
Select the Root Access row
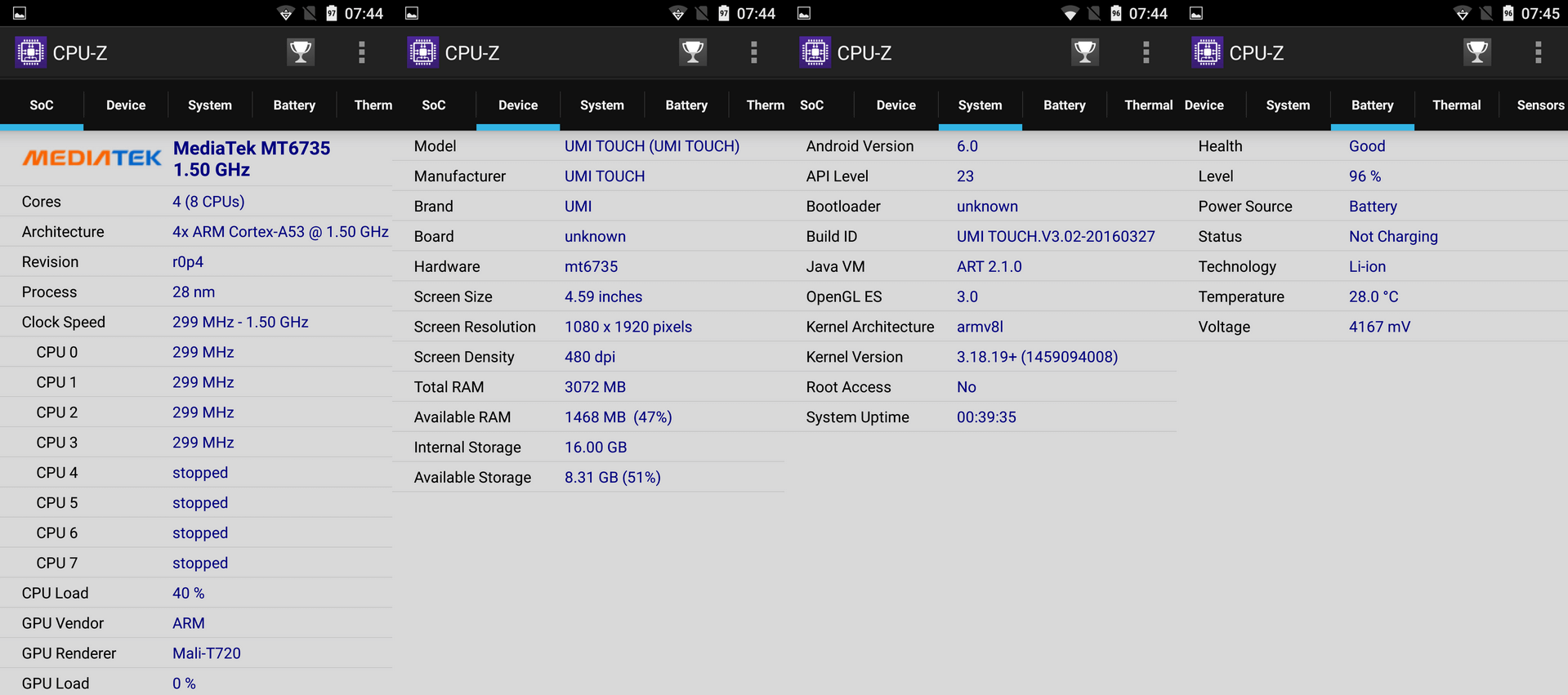[x=981, y=387]
